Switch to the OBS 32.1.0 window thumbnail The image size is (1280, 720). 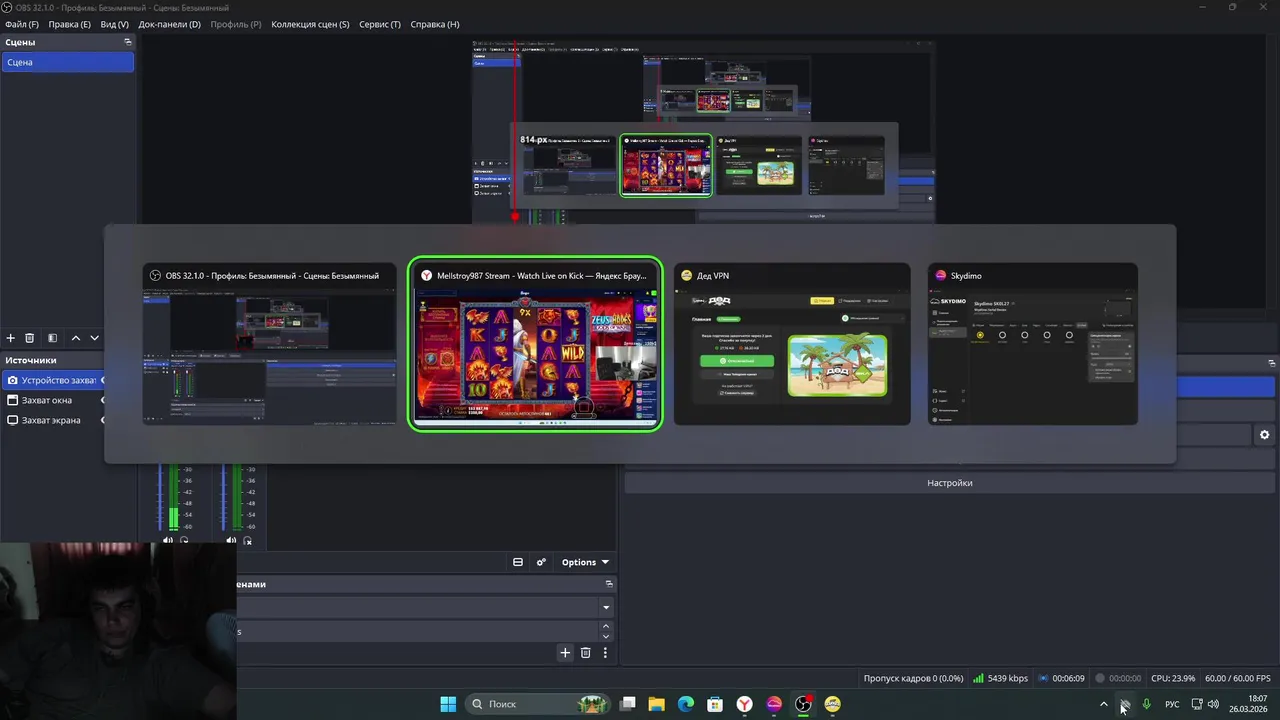(x=269, y=344)
